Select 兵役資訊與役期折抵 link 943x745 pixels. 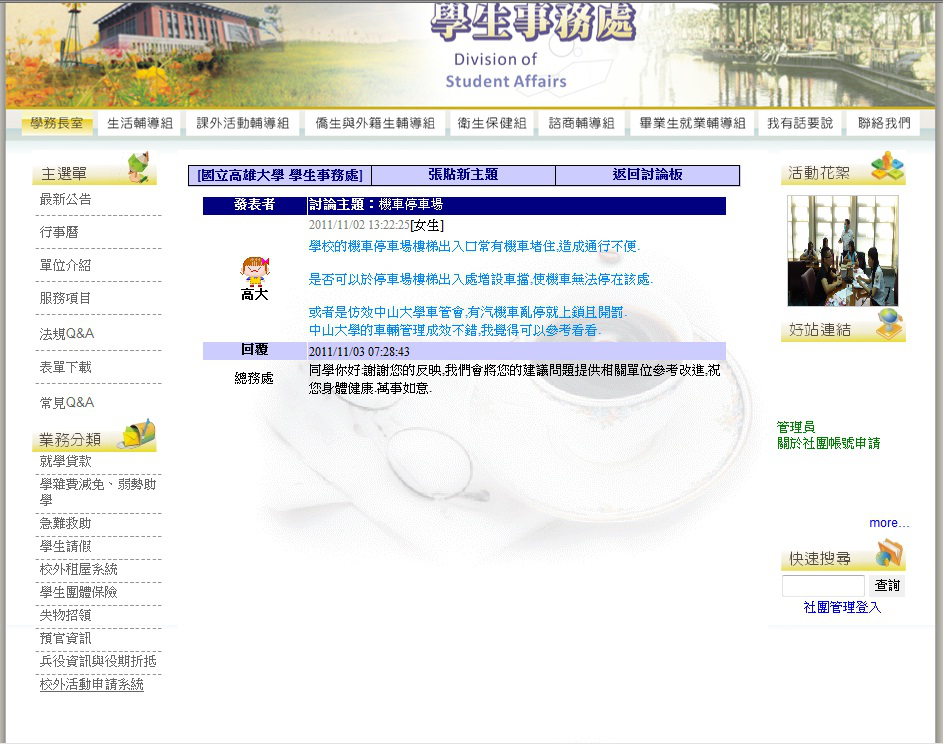click(x=98, y=661)
